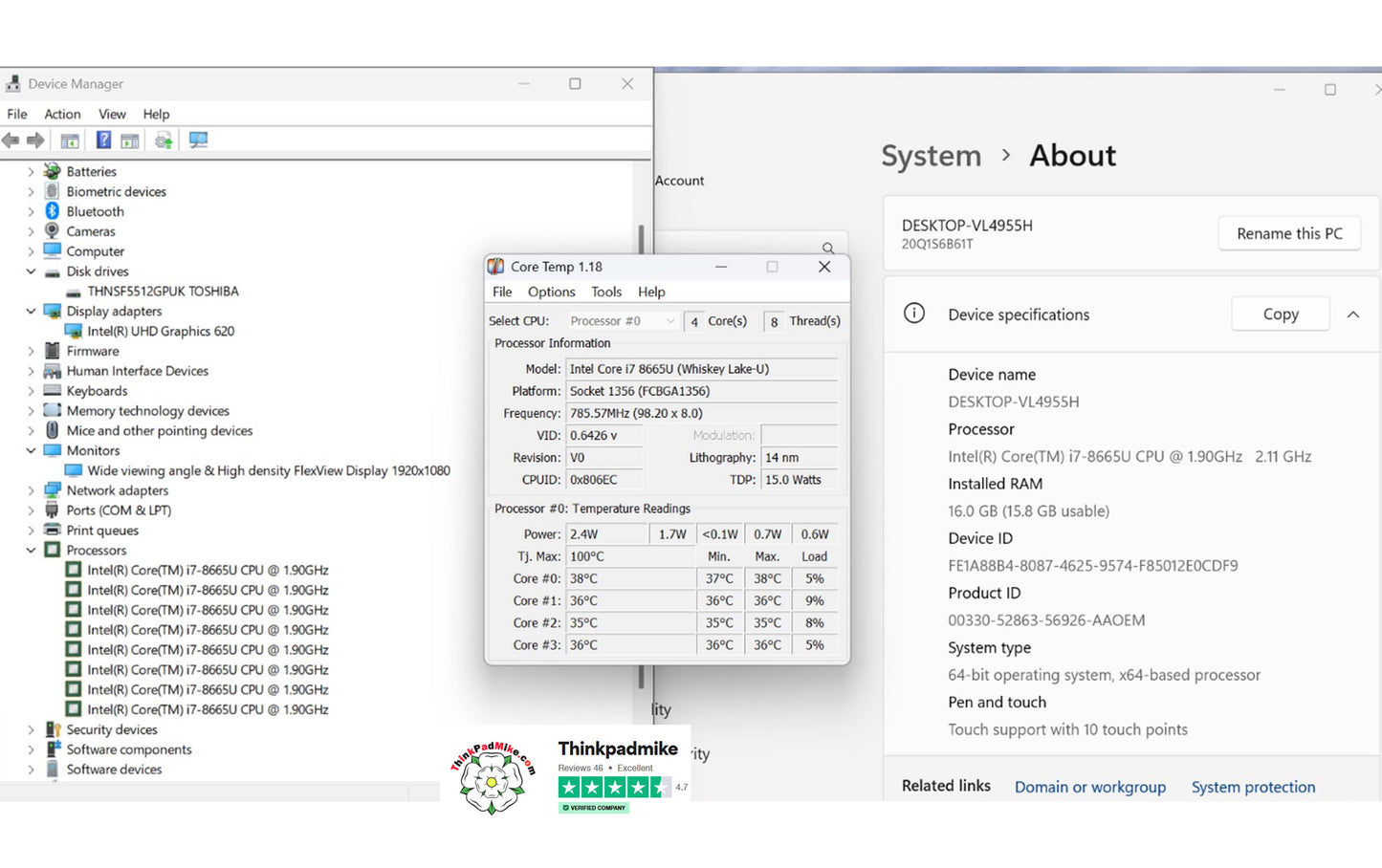
Task: Click the Update driver software toolbar icon
Action: click(x=164, y=141)
